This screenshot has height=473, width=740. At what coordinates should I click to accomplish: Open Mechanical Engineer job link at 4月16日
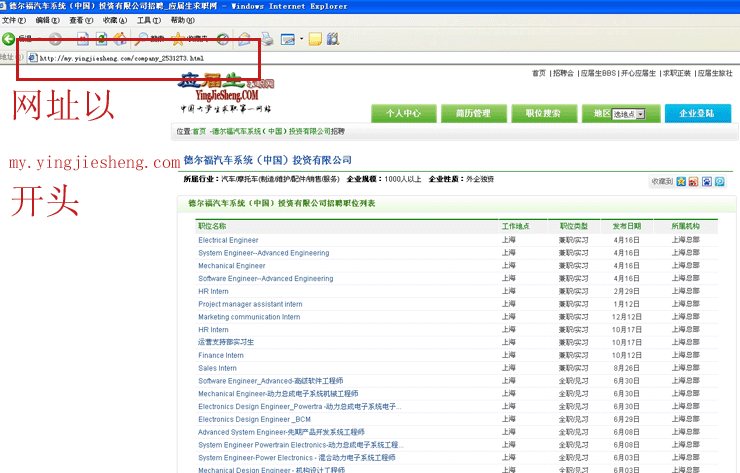tap(232, 266)
